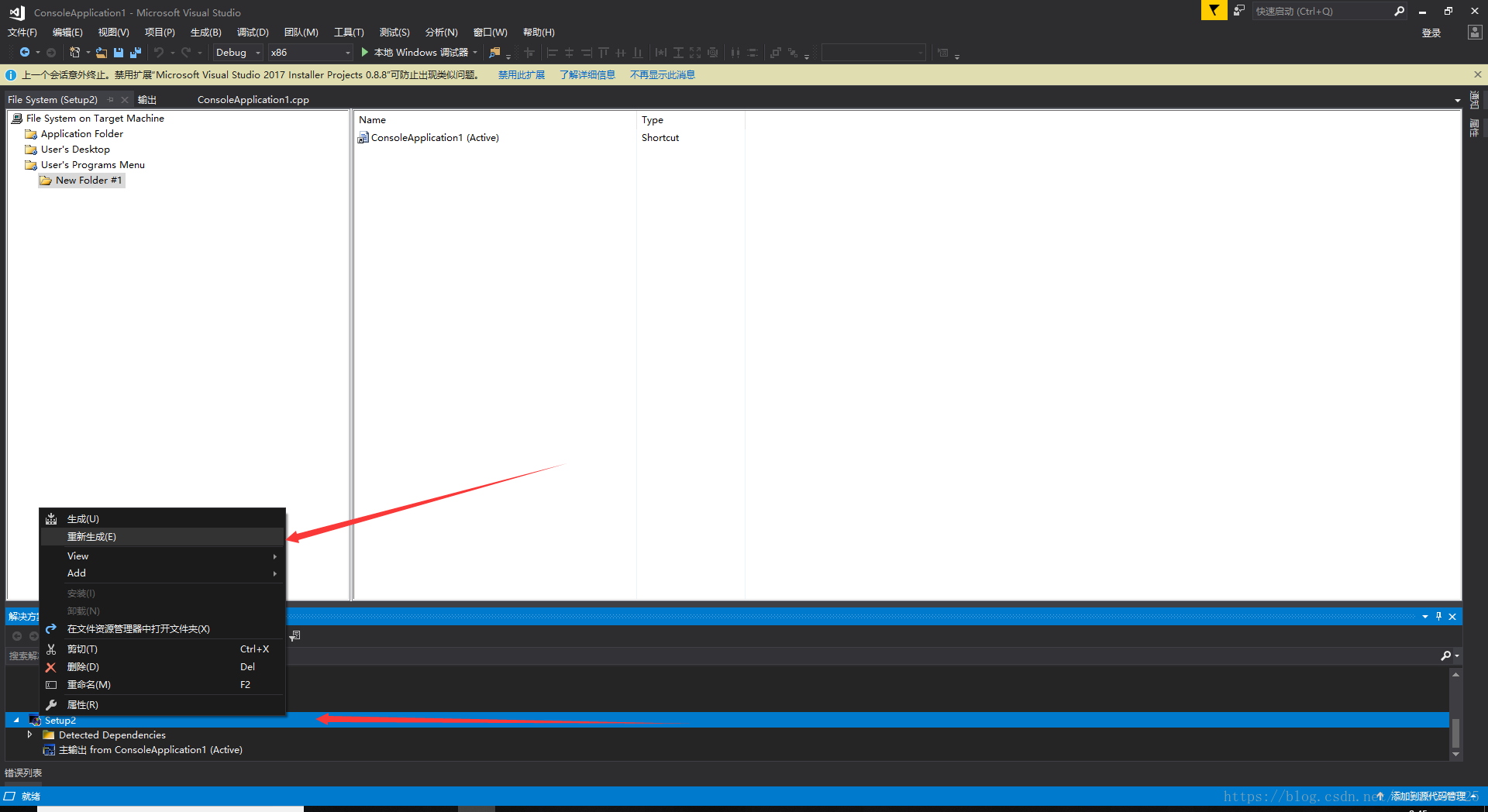Click 添加到源代码管理 in the status bar
Screen dimensions: 1488x812
point(1428,797)
